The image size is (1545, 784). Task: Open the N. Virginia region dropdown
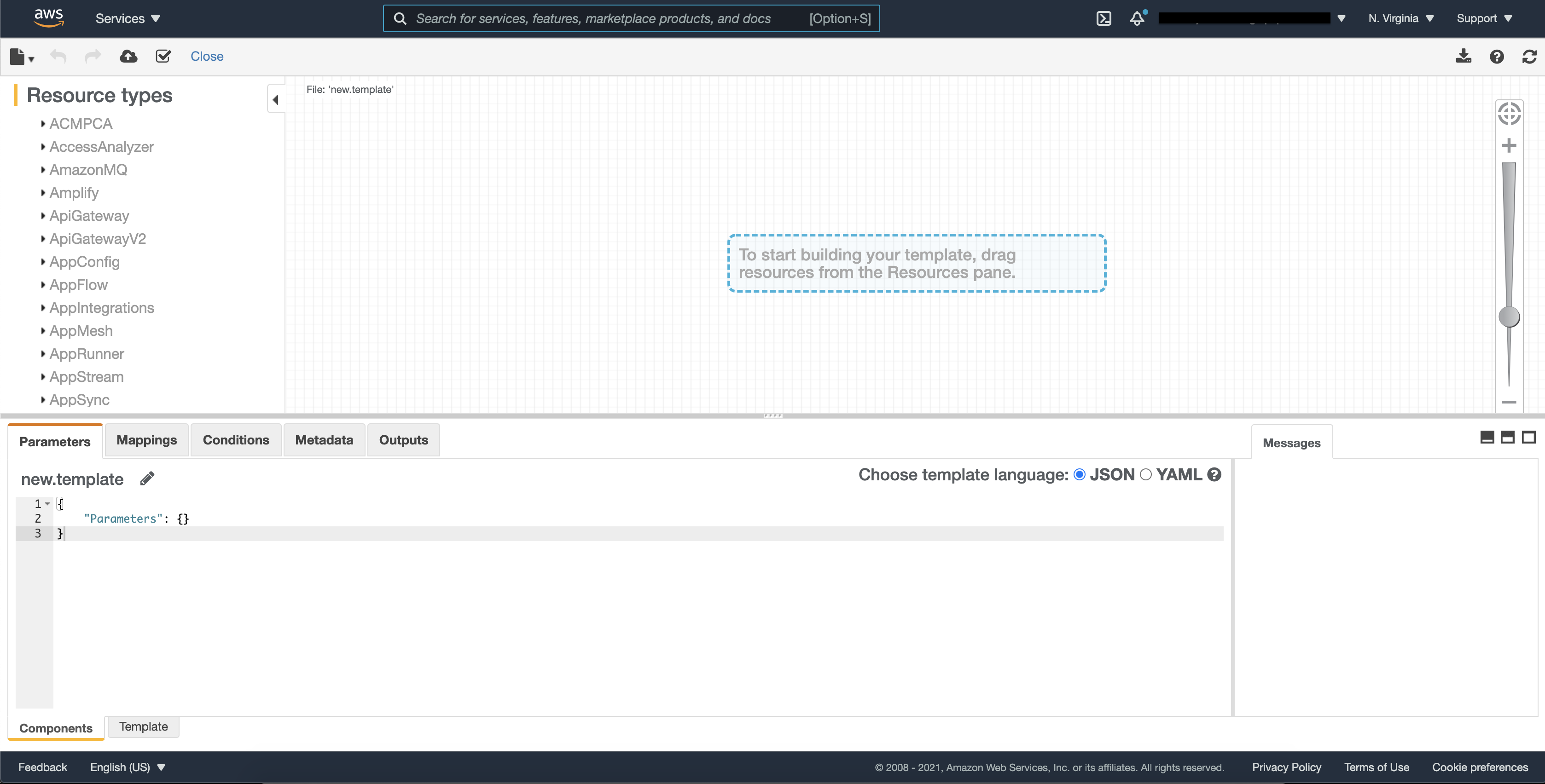tap(1400, 18)
